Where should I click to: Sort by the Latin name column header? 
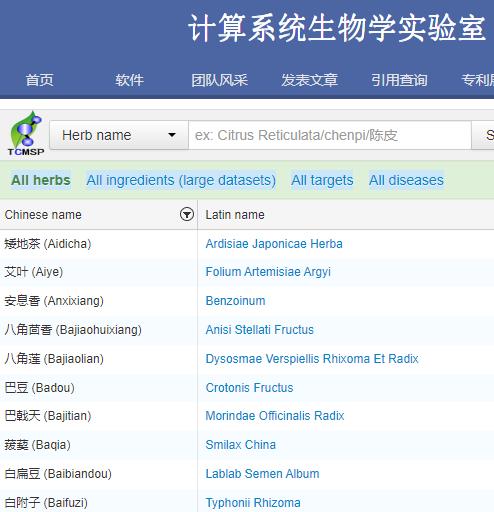235,215
